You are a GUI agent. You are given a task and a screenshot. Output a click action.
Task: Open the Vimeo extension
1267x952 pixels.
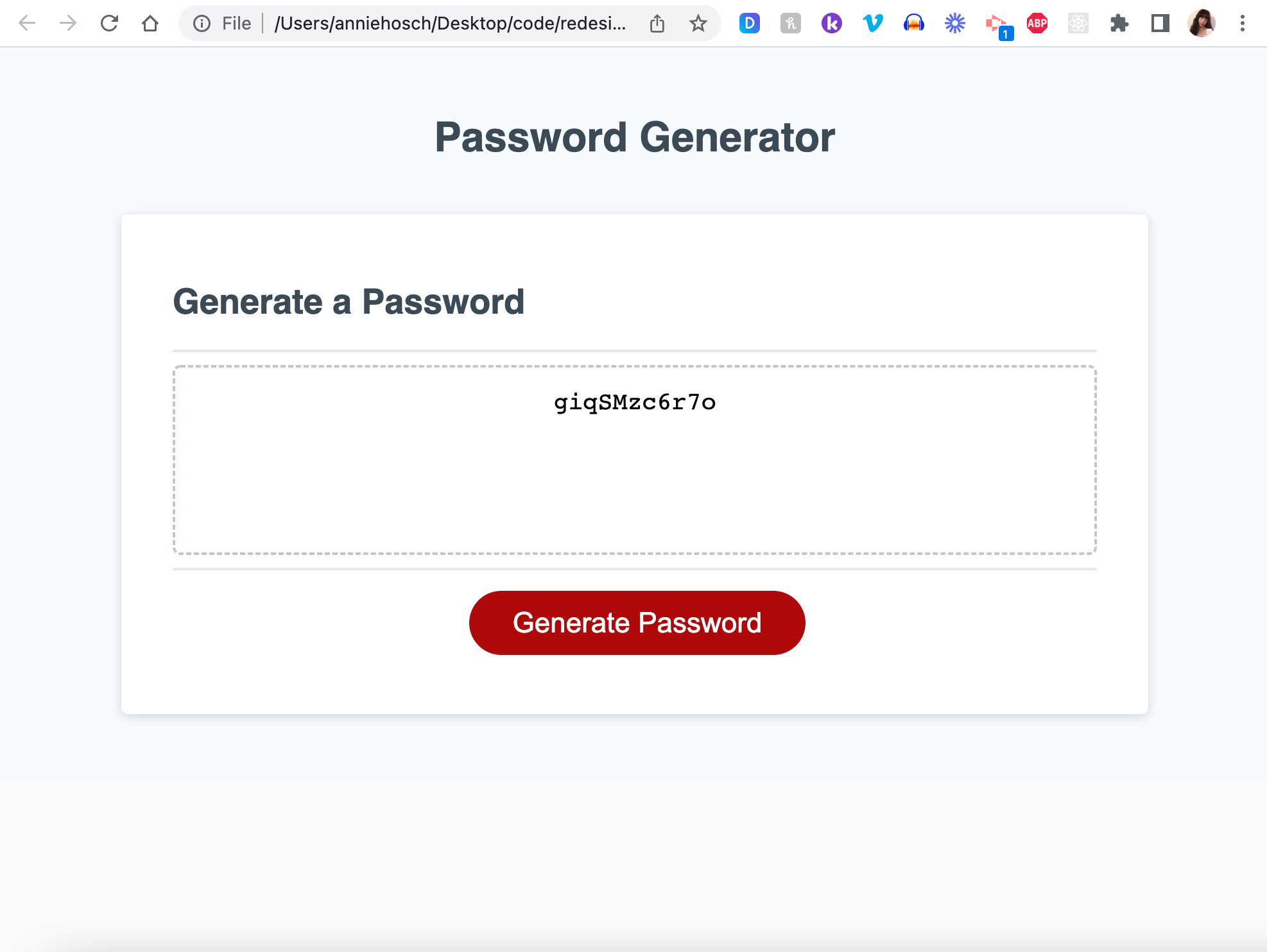[872, 23]
